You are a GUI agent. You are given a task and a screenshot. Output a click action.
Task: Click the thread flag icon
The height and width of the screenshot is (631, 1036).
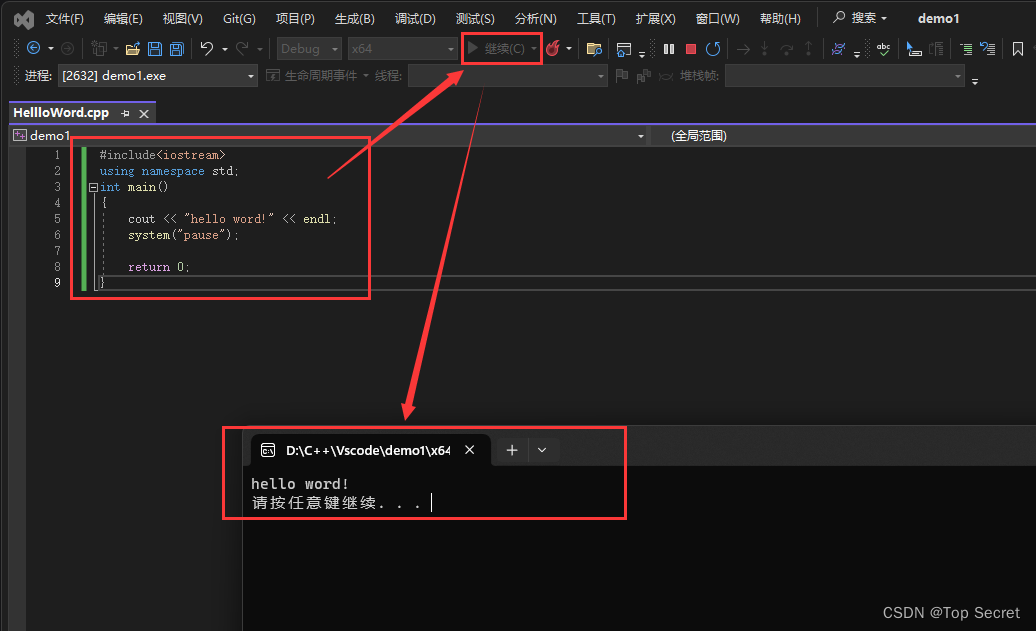coord(622,76)
